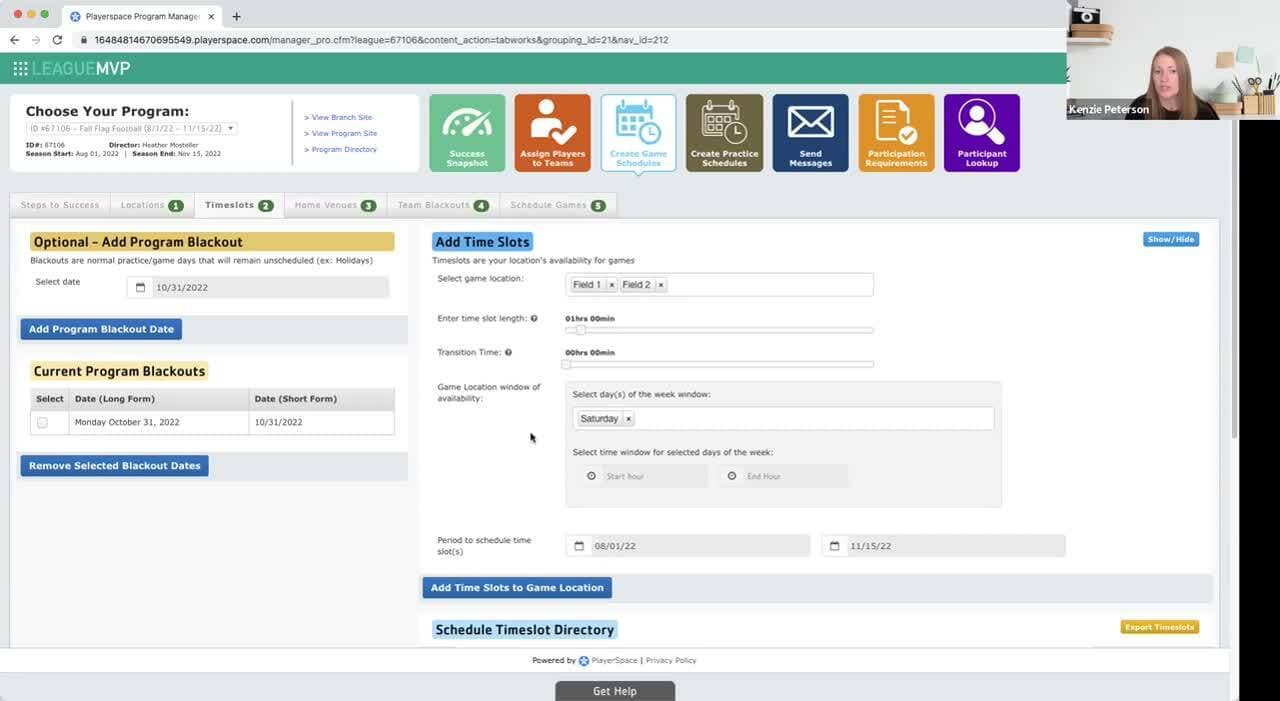Open the Success Snapshot tile
This screenshot has width=1280, height=701.
click(467, 133)
